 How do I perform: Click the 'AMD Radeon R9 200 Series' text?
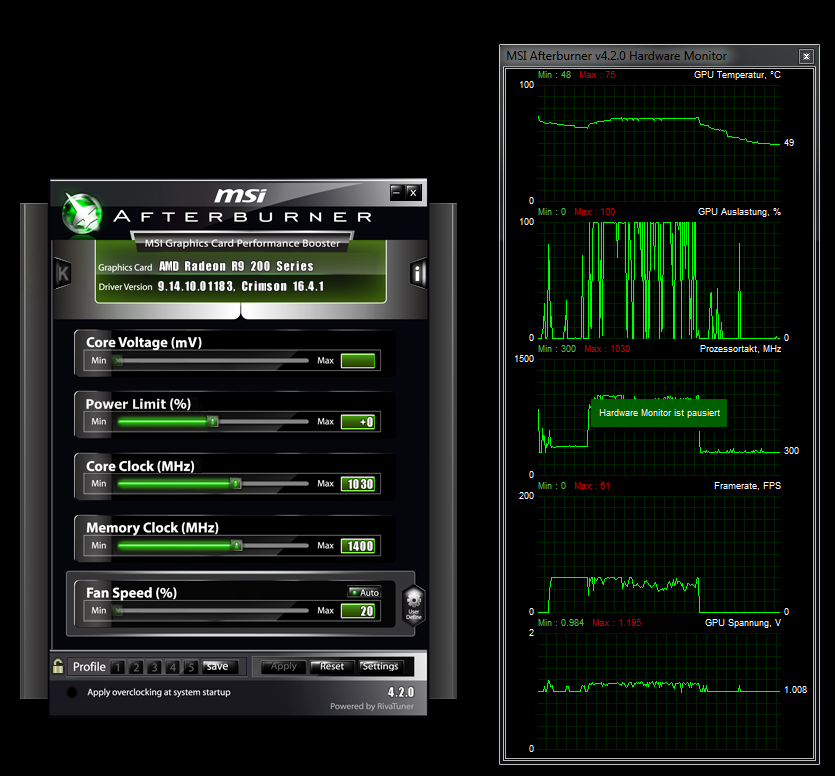(236, 266)
